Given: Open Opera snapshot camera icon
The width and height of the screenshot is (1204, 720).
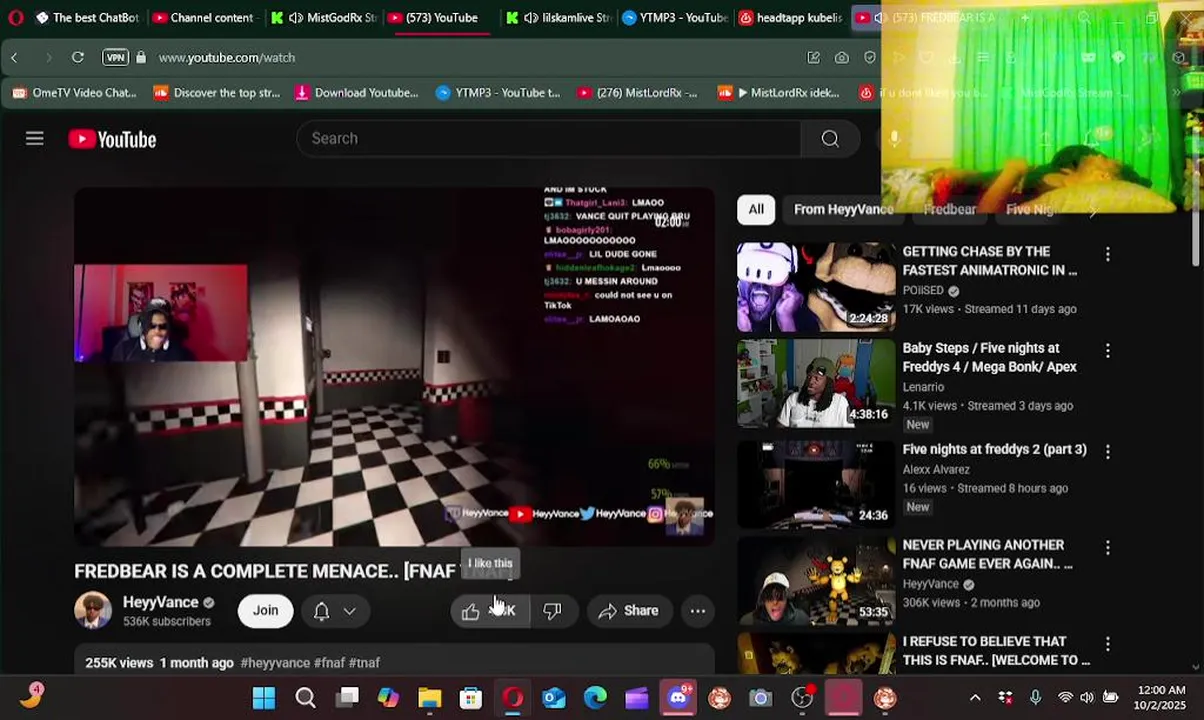Looking at the screenshot, I should (842, 58).
